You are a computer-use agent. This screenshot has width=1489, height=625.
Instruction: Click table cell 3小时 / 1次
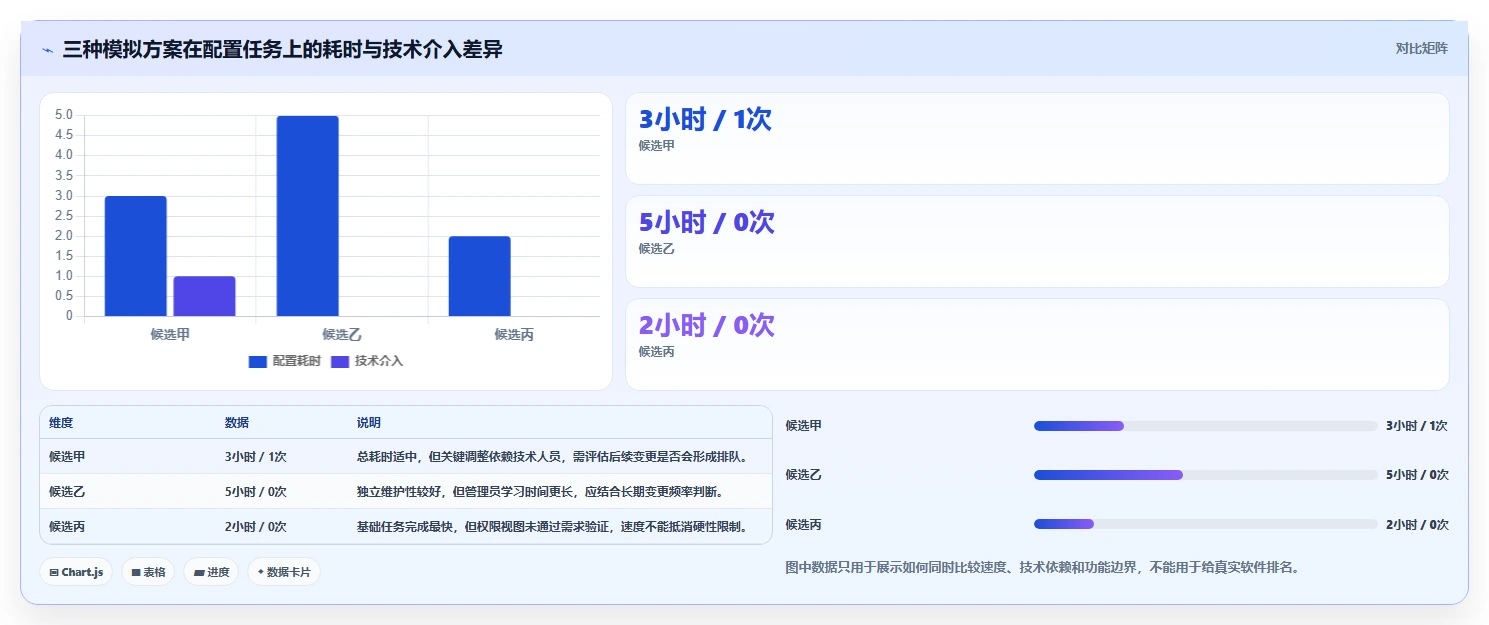click(256, 457)
